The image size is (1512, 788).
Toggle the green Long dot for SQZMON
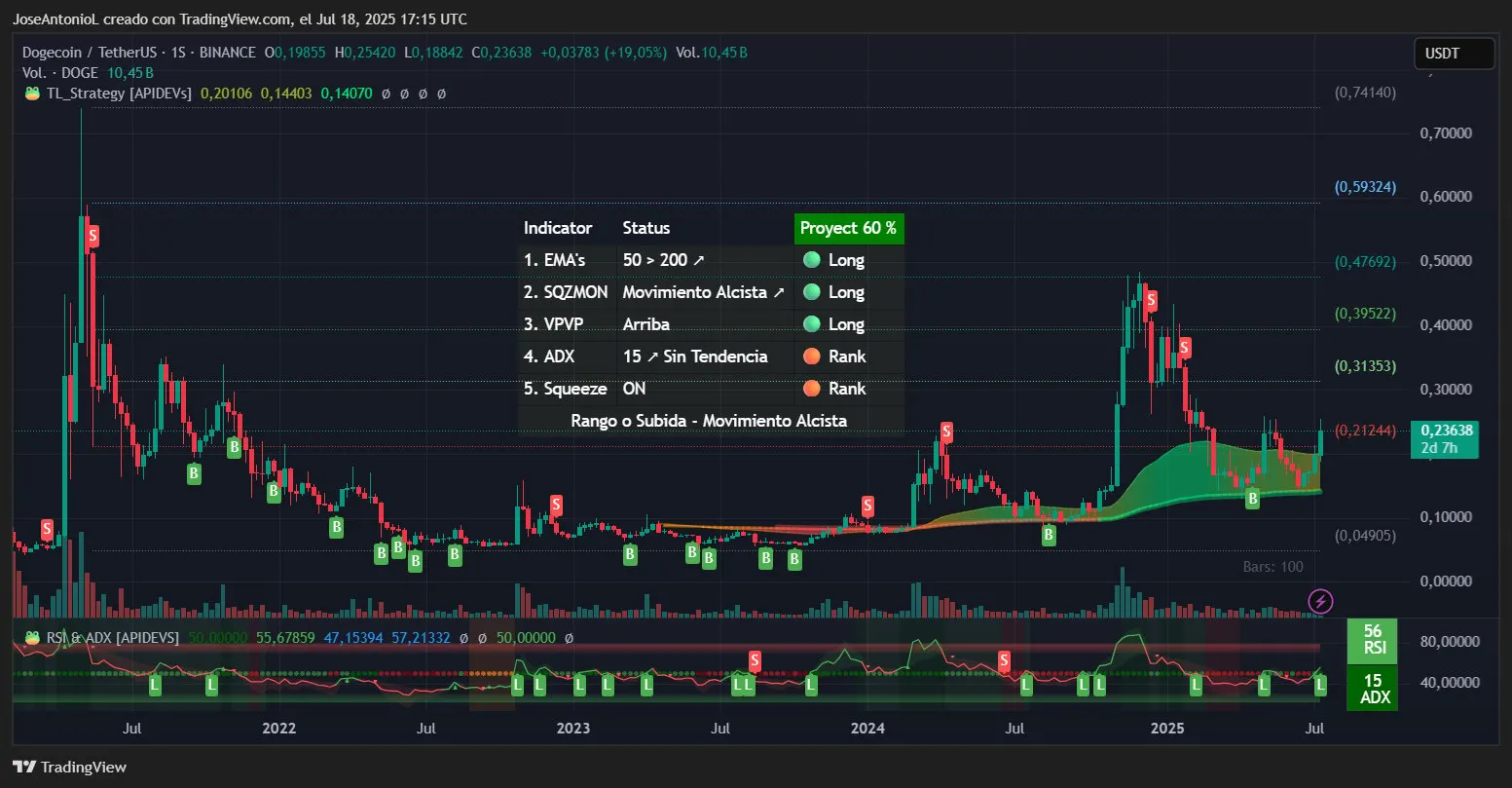tap(812, 291)
